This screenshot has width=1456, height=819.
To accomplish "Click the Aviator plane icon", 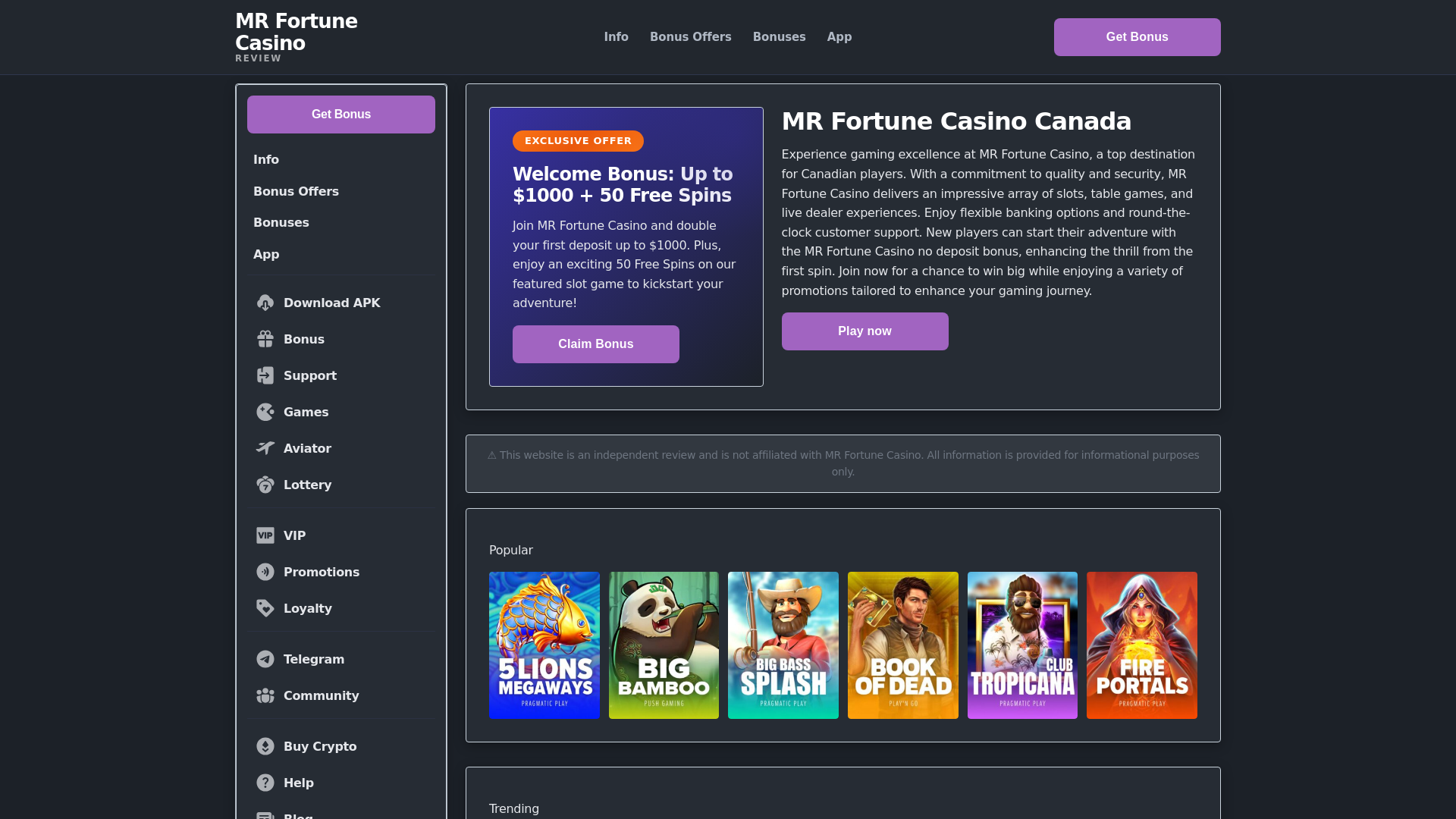I will [x=265, y=449].
